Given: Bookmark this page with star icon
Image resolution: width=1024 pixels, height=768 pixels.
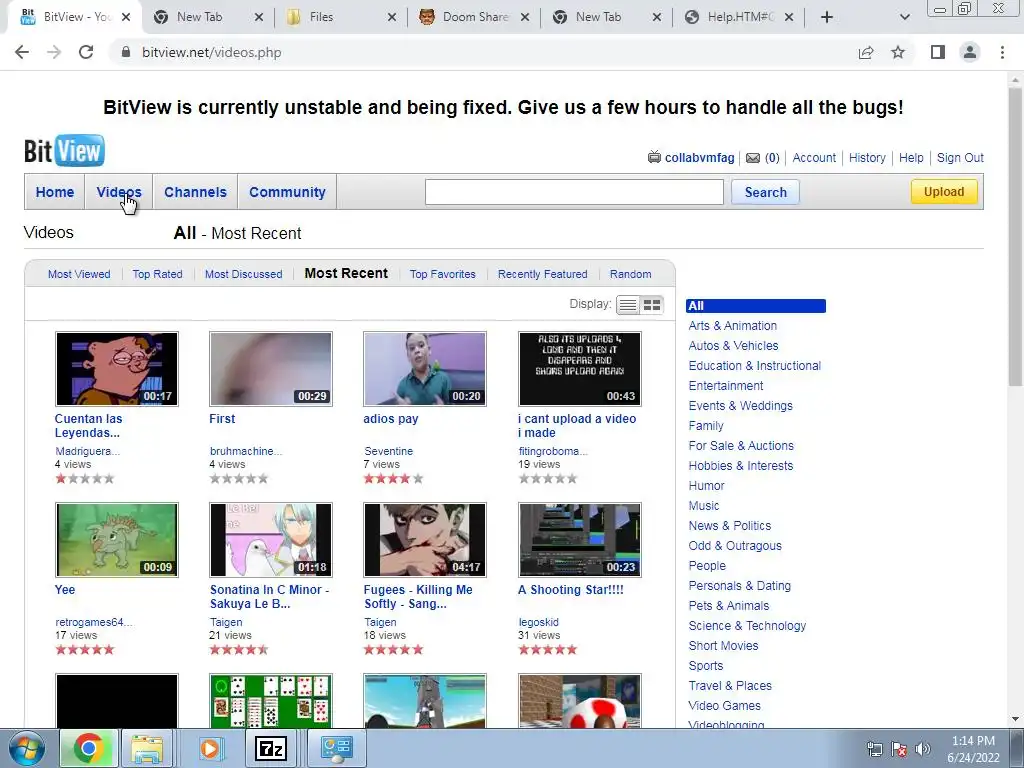Looking at the screenshot, I should 898,52.
